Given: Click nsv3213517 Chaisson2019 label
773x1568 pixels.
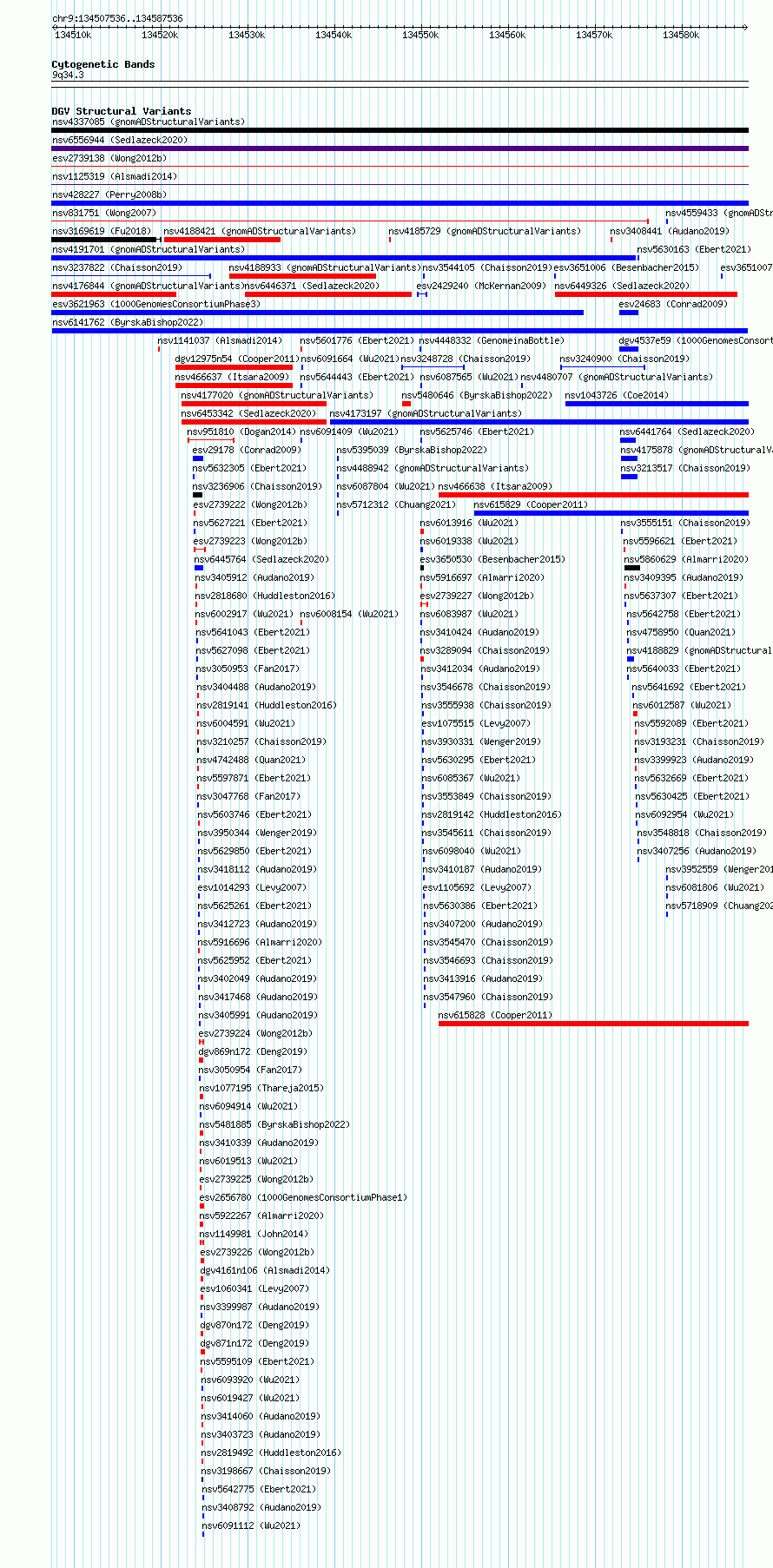Looking at the screenshot, I should pos(685,468).
